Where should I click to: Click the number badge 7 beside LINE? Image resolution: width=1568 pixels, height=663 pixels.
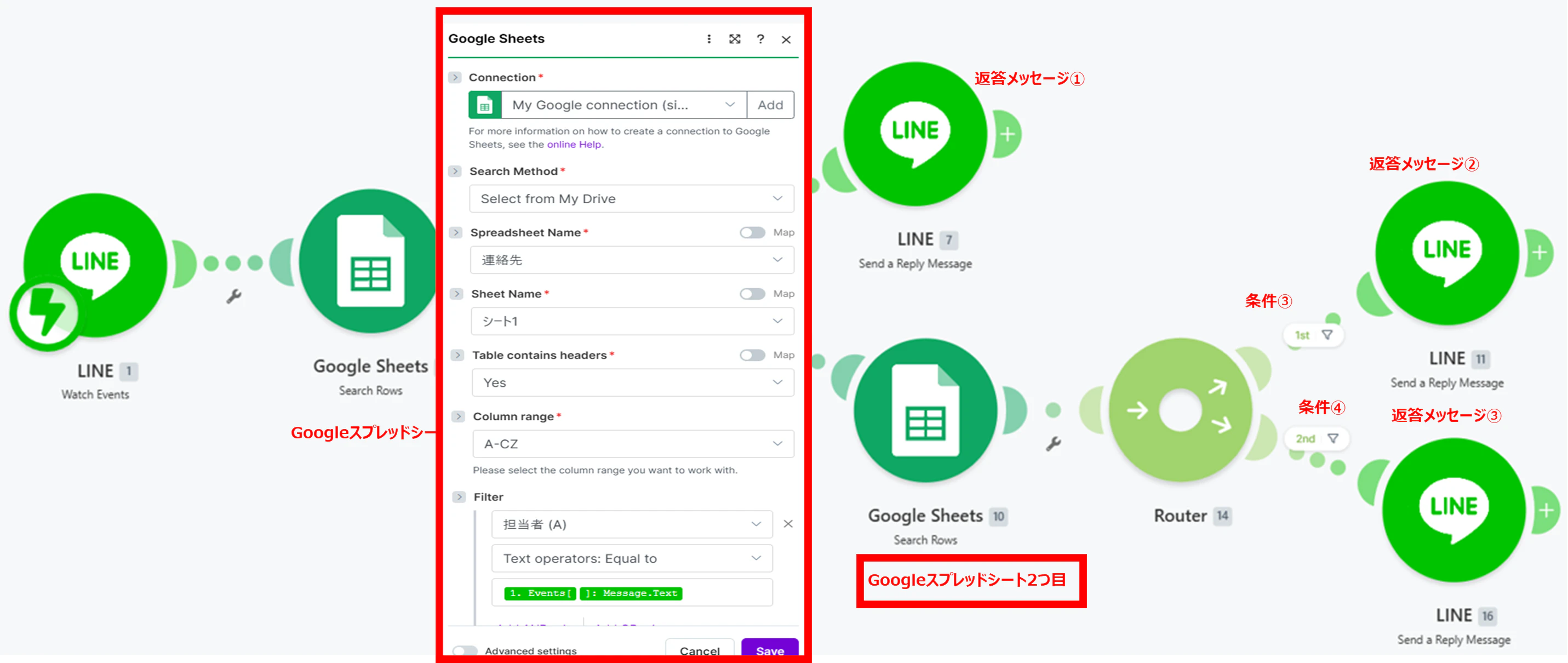(x=949, y=241)
